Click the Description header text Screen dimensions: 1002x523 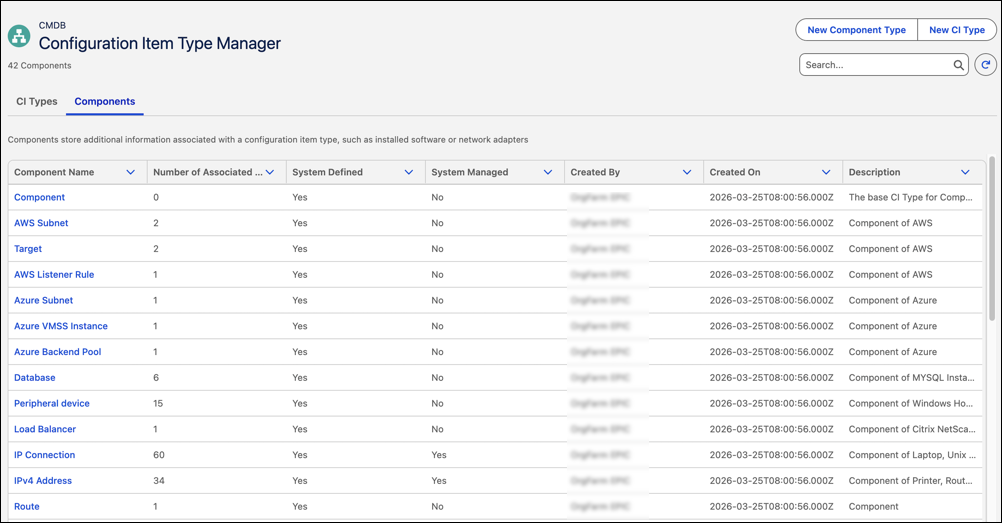tap(874, 172)
